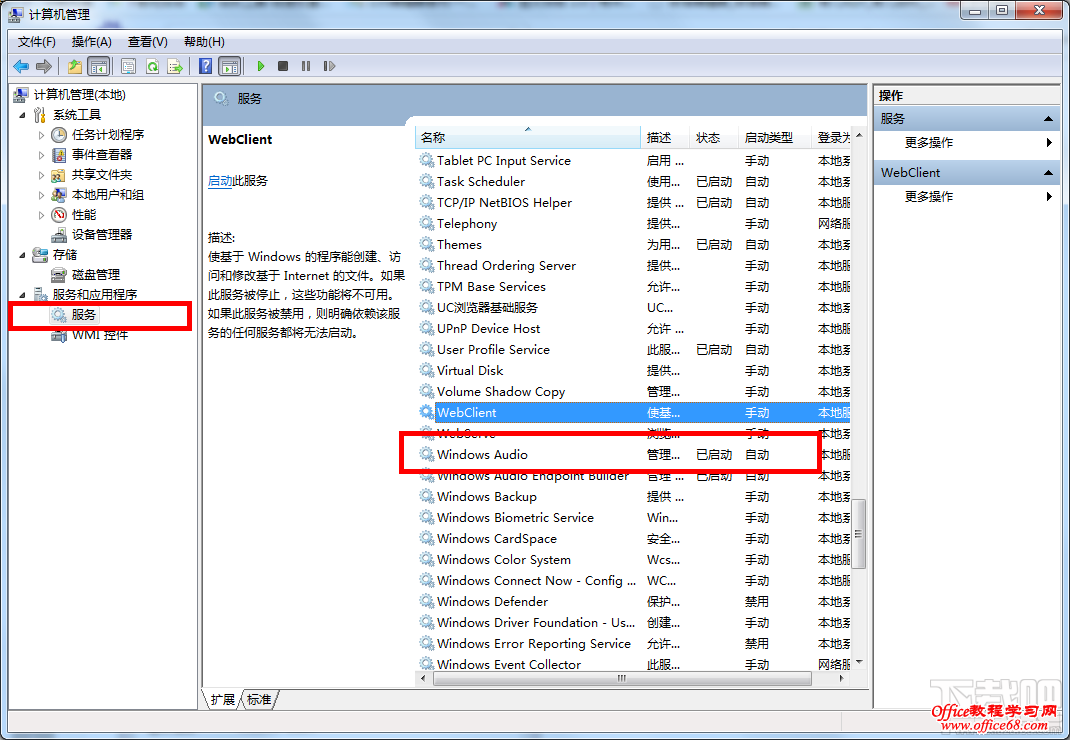Toggle the action pane toolbar icon

click(230, 66)
